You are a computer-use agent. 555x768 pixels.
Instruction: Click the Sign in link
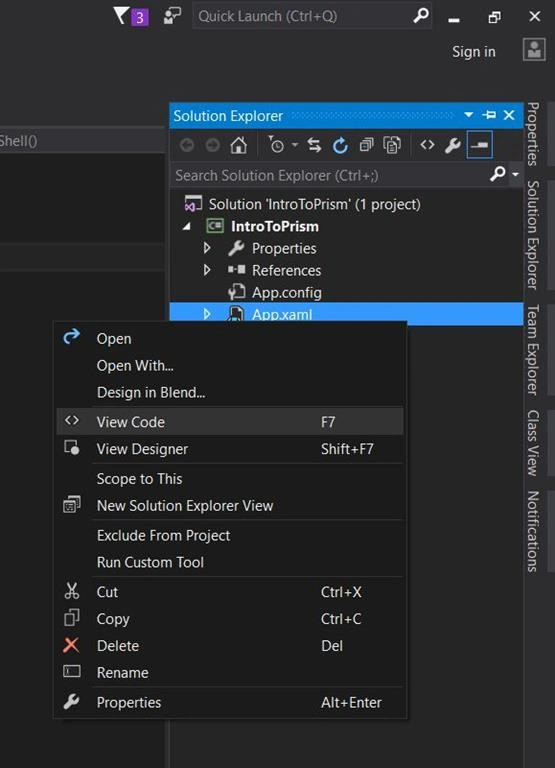(x=474, y=52)
